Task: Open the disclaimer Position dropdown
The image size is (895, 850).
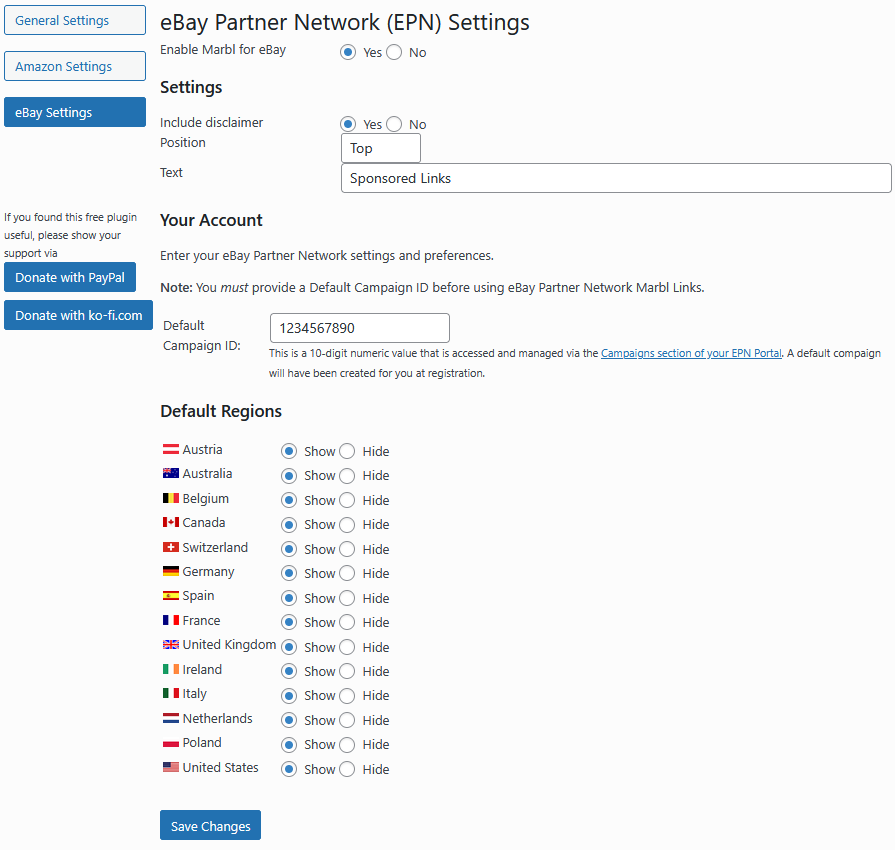Action: point(380,148)
